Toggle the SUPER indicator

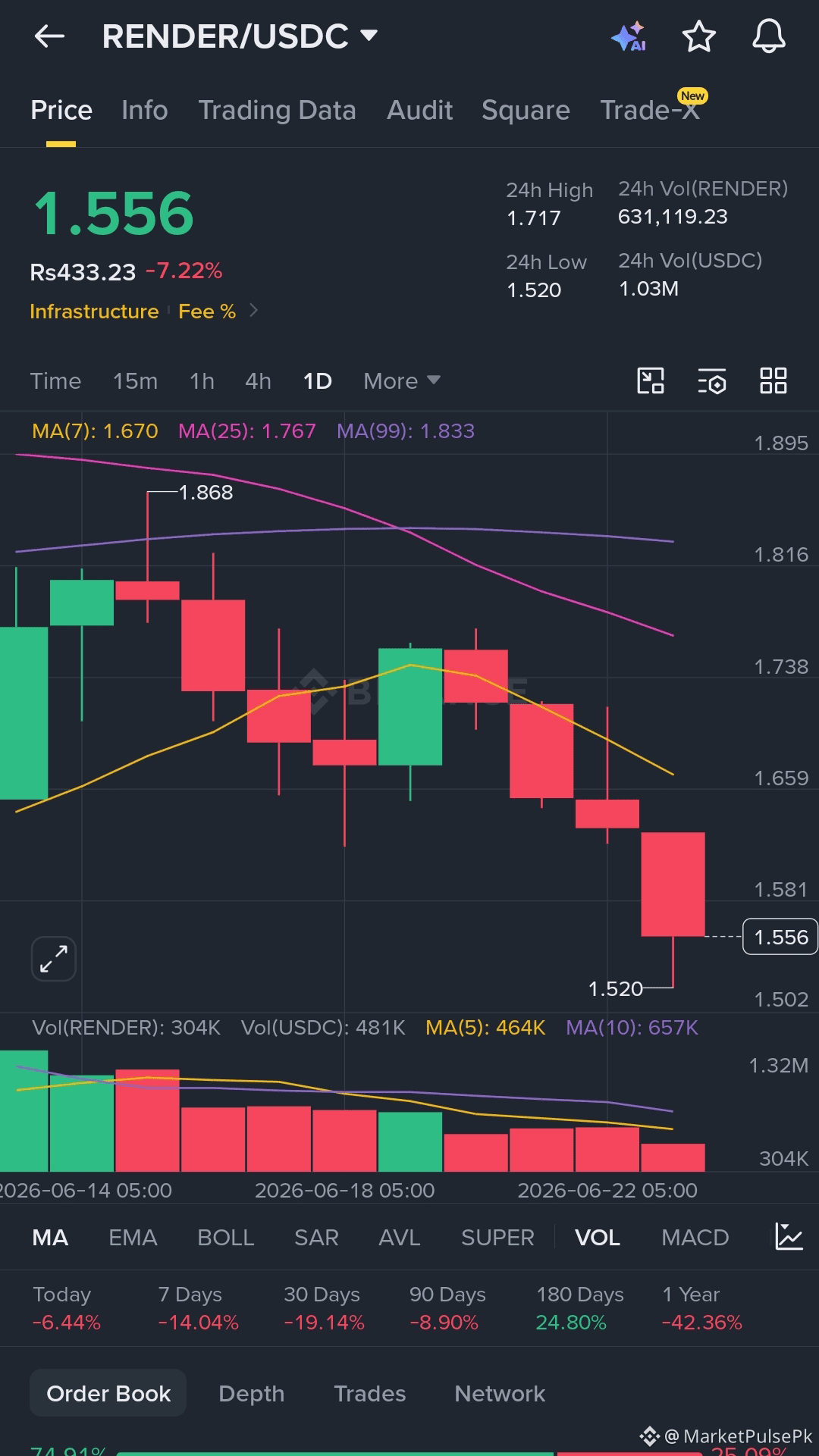tap(497, 1238)
